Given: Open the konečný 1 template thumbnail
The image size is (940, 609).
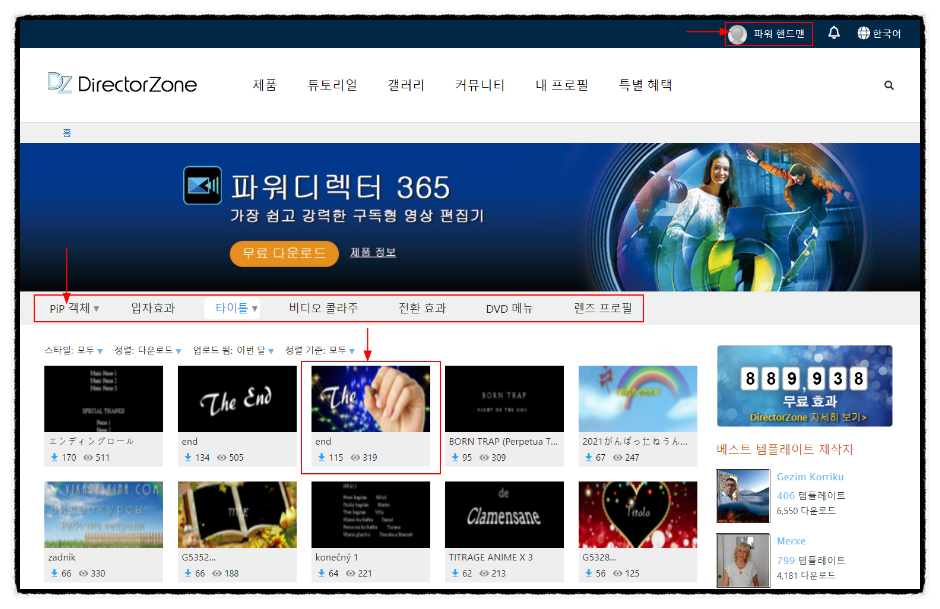Looking at the screenshot, I should point(370,514).
